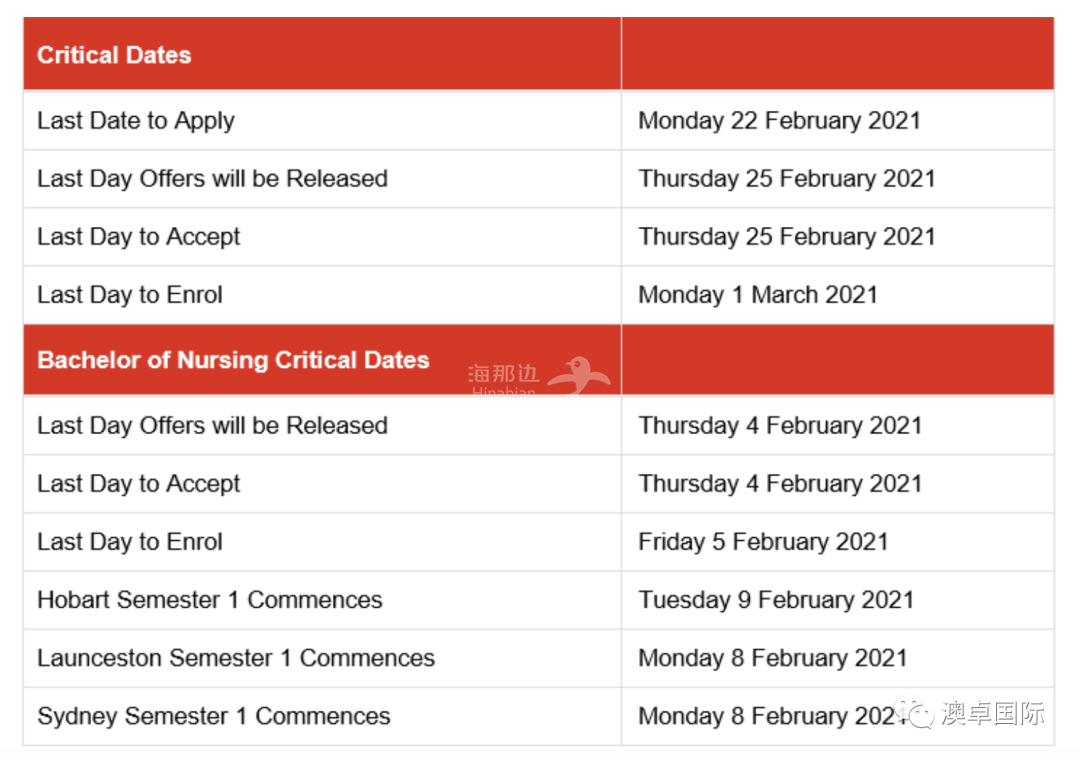The width and height of the screenshot is (1080, 760).
Task: Select Hobart Semester 1 Commences cell
Action: pyautogui.click(x=322, y=599)
